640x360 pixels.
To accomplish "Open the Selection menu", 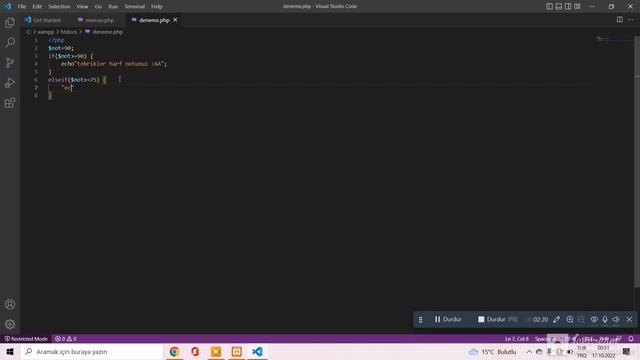I will (x=59, y=7).
